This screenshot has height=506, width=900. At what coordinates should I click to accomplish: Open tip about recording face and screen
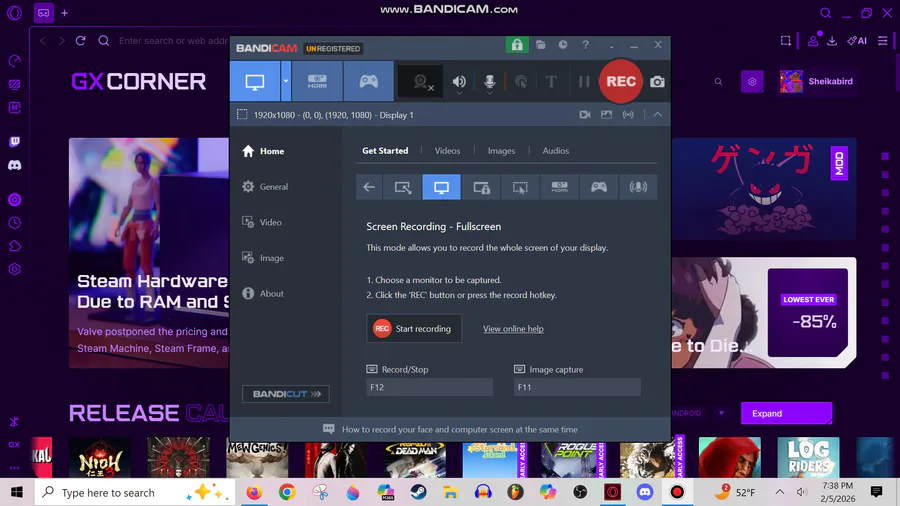450,430
